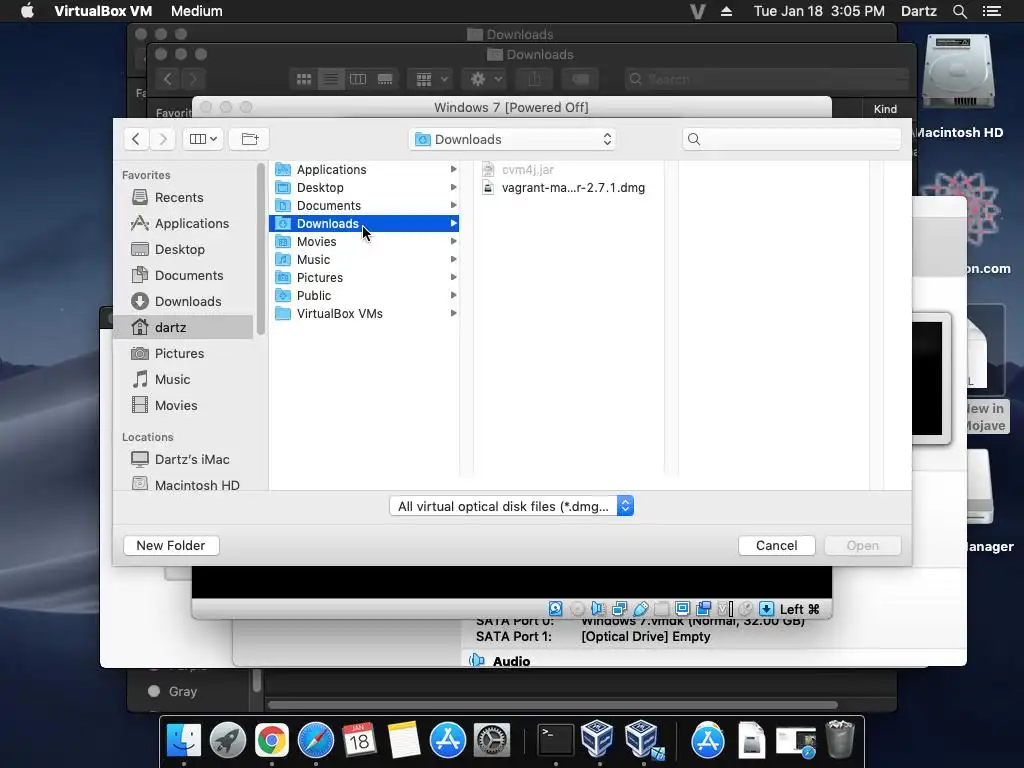
Task: Open Safari from the Dock
Action: coord(315,740)
